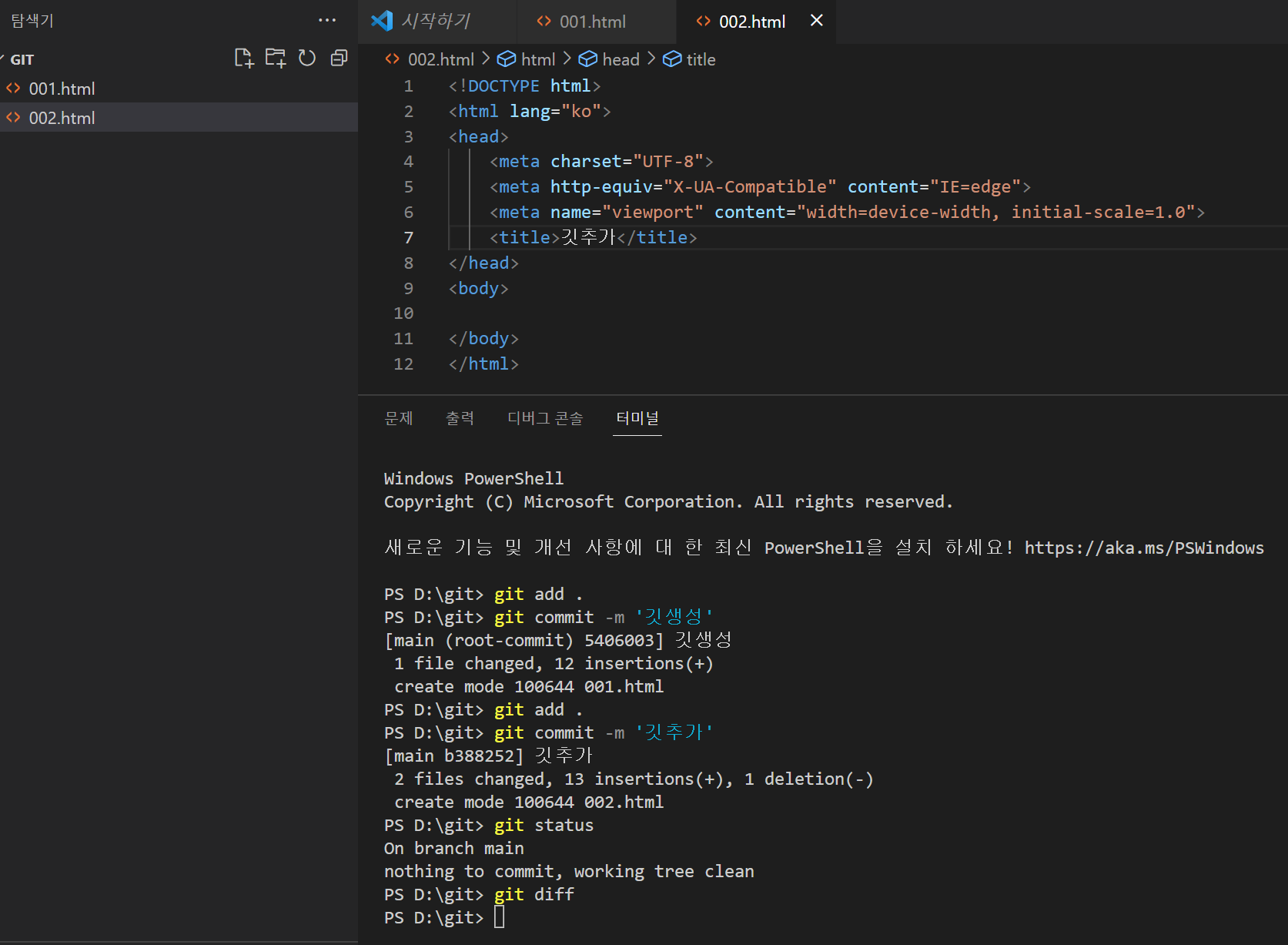Click 002.html in the breadcrumb
Viewport: 1288px width, 945px height.
440,59
